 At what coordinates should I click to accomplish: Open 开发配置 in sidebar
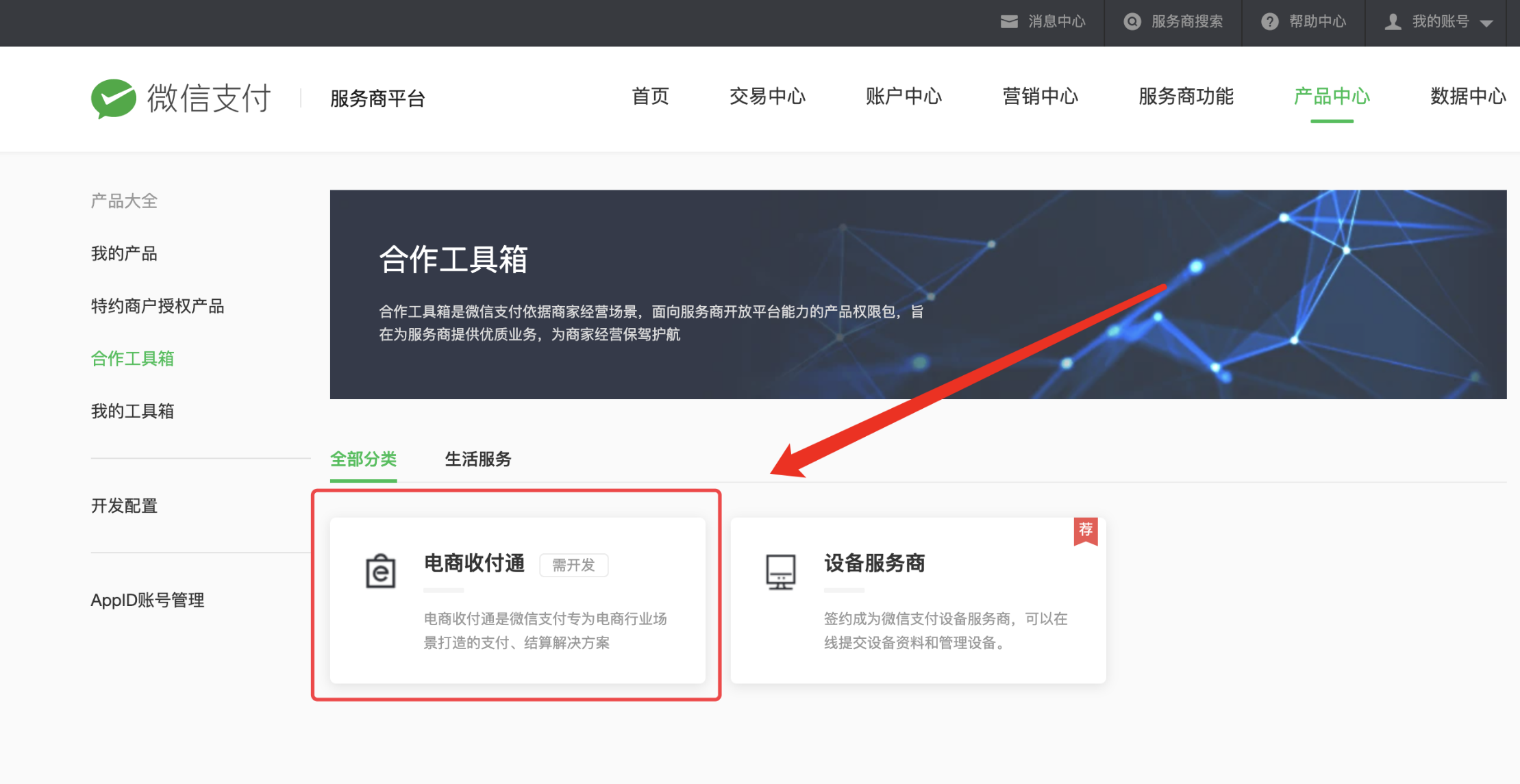click(x=124, y=506)
